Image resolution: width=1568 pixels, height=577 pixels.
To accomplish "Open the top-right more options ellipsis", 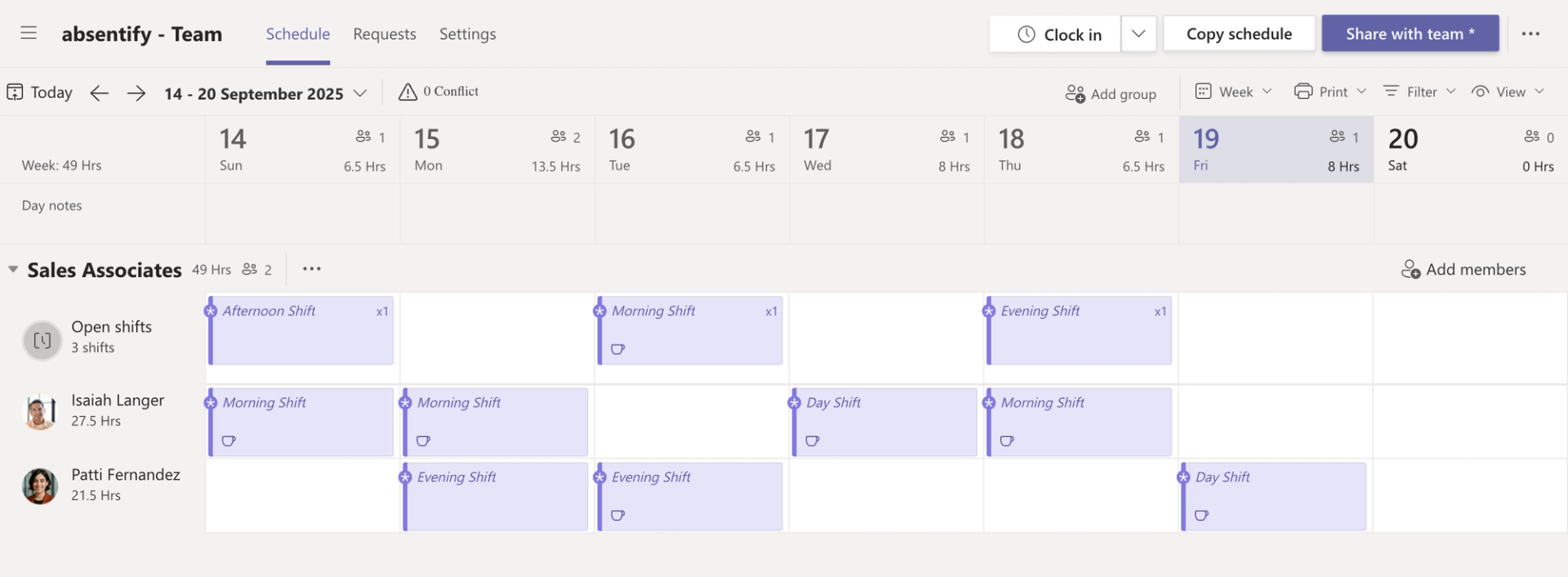I will pos(1530,34).
